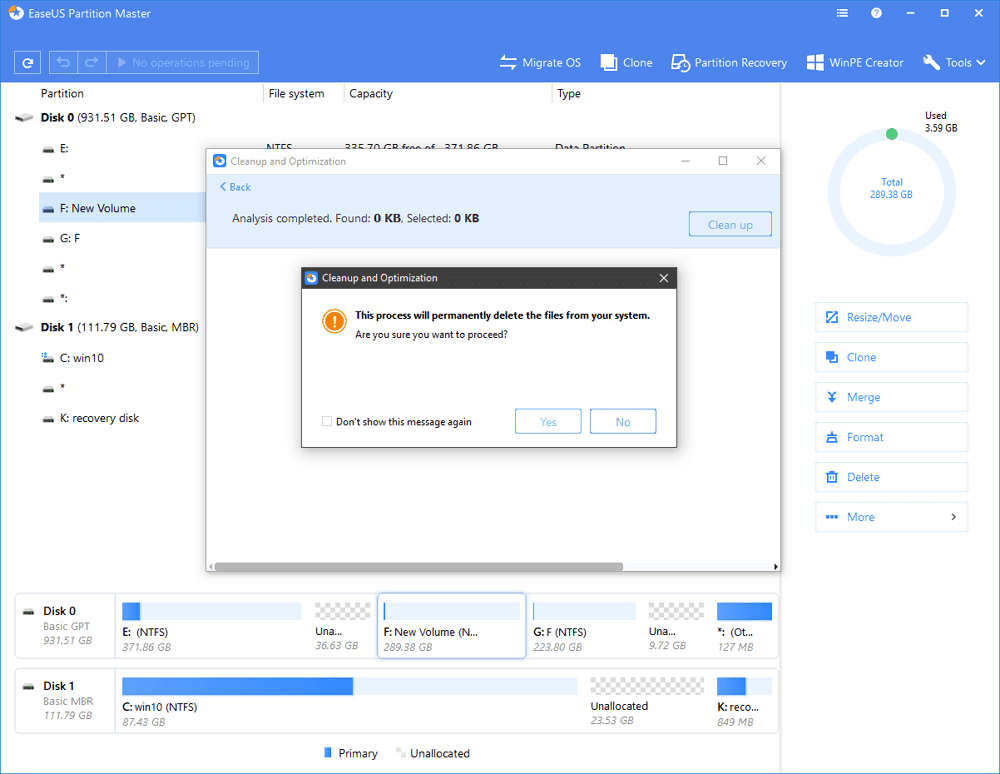Select F: New Volume row
This screenshot has width=1000, height=774.
tap(122, 208)
